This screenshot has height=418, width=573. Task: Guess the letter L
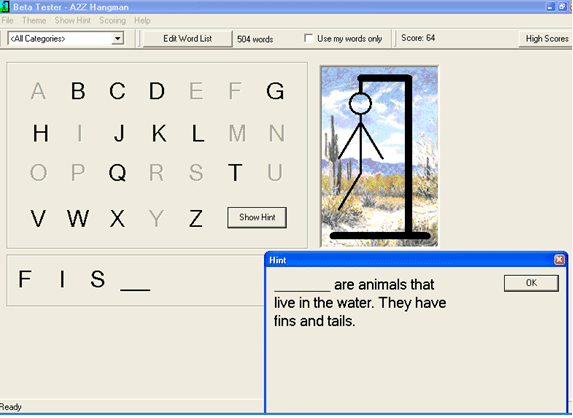coord(198,133)
